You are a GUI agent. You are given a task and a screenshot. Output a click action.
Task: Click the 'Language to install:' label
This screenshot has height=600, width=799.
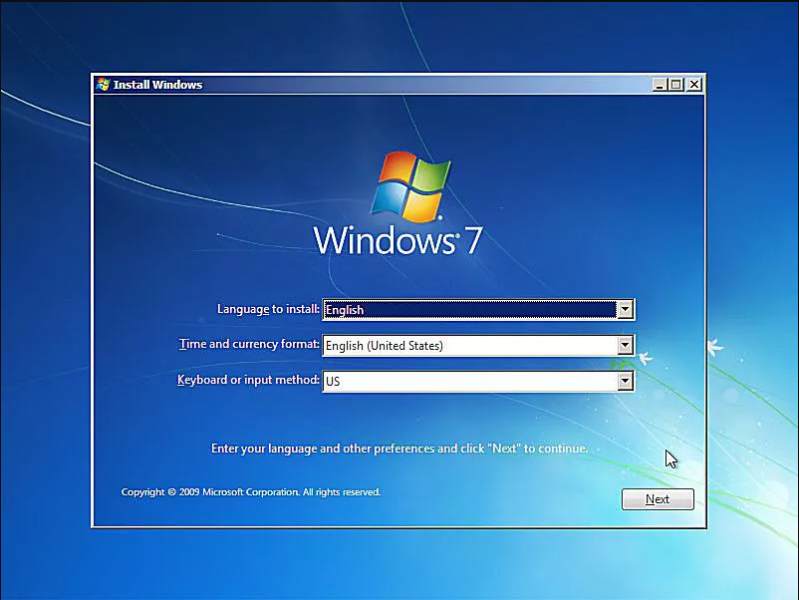268,309
